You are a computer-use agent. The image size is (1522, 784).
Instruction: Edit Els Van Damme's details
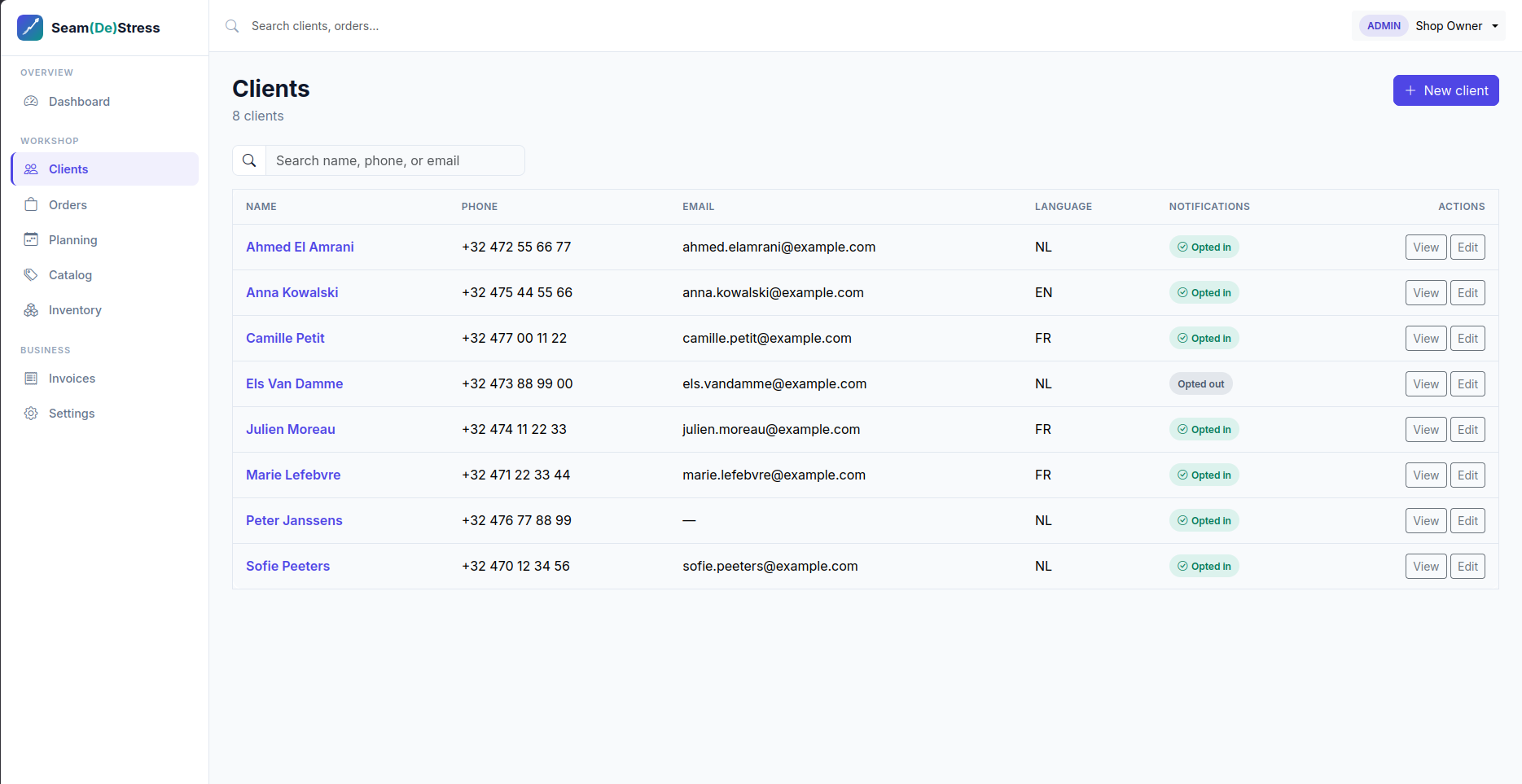[x=1467, y=384]
